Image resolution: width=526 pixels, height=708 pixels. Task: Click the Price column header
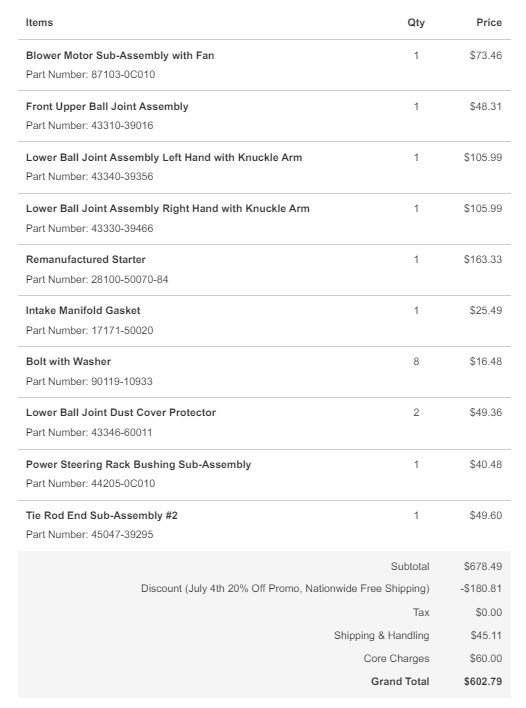(x=489, y=23)
